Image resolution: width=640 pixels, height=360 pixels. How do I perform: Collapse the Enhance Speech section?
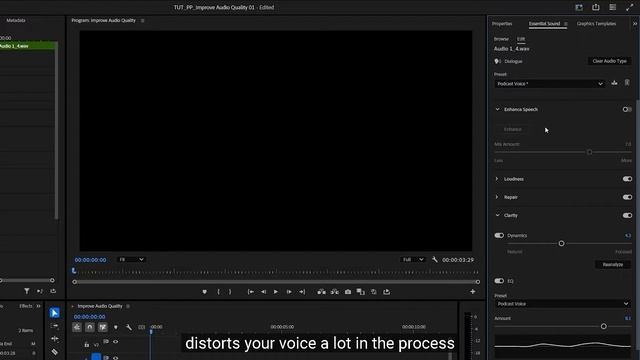(497, 109)
